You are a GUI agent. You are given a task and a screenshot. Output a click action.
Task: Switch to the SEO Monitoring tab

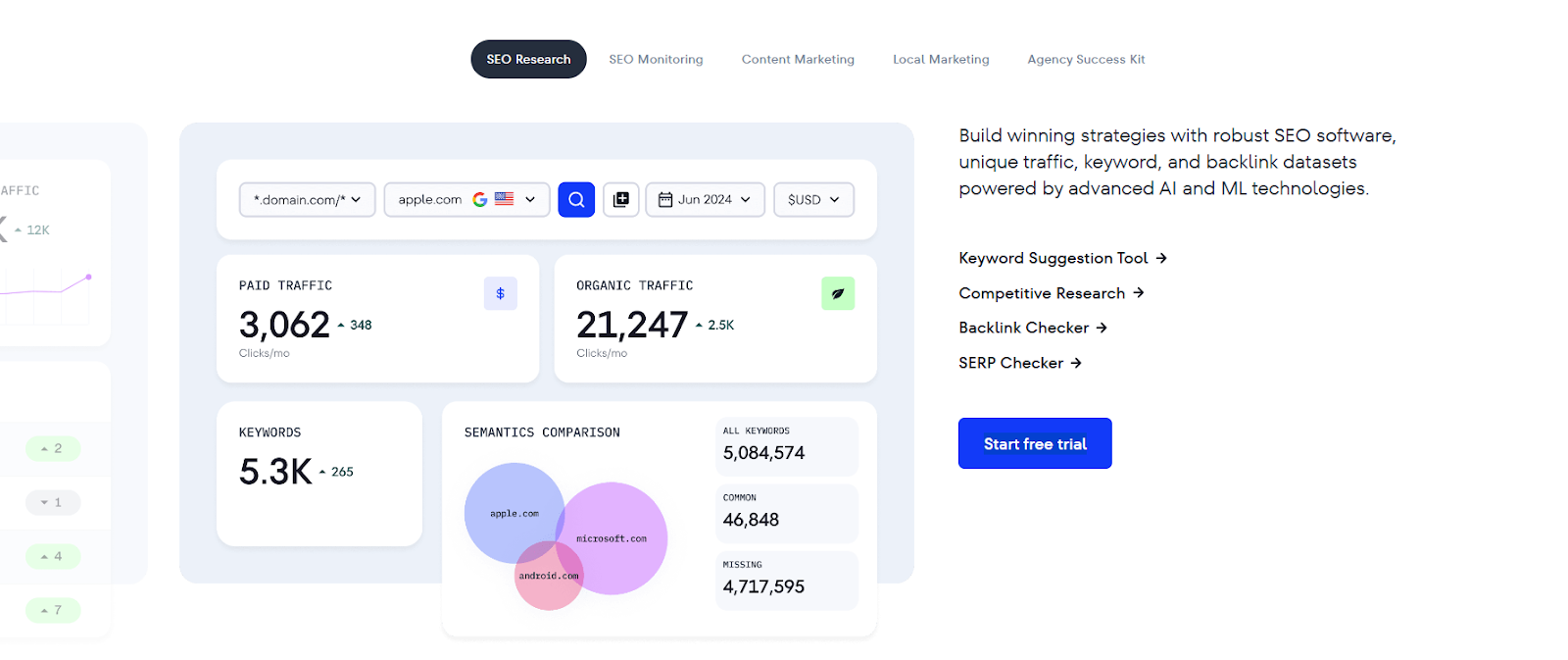coord(656,59)
